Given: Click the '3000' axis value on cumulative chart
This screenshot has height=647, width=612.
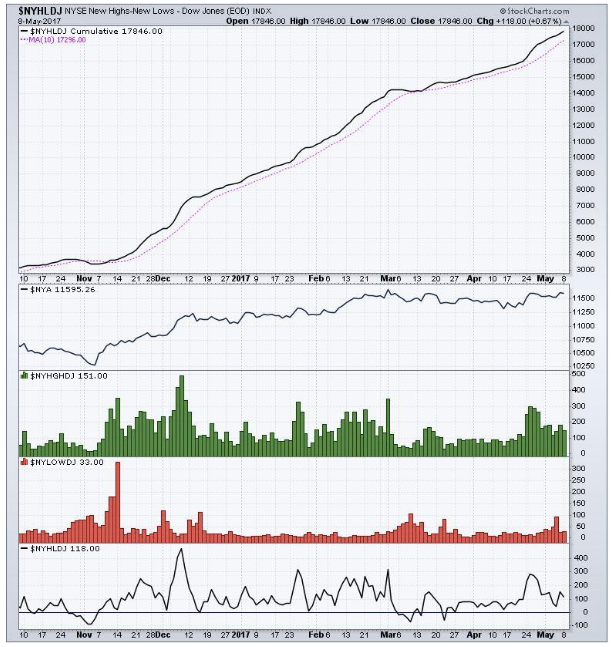Looking at the screenshot, I should (585, 269).
